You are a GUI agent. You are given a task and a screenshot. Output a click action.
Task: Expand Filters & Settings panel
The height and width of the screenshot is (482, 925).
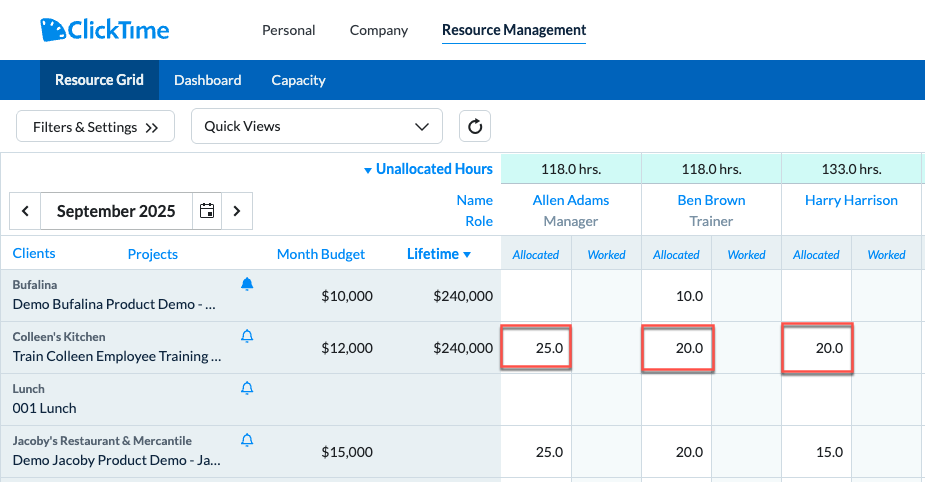point(96,127)
